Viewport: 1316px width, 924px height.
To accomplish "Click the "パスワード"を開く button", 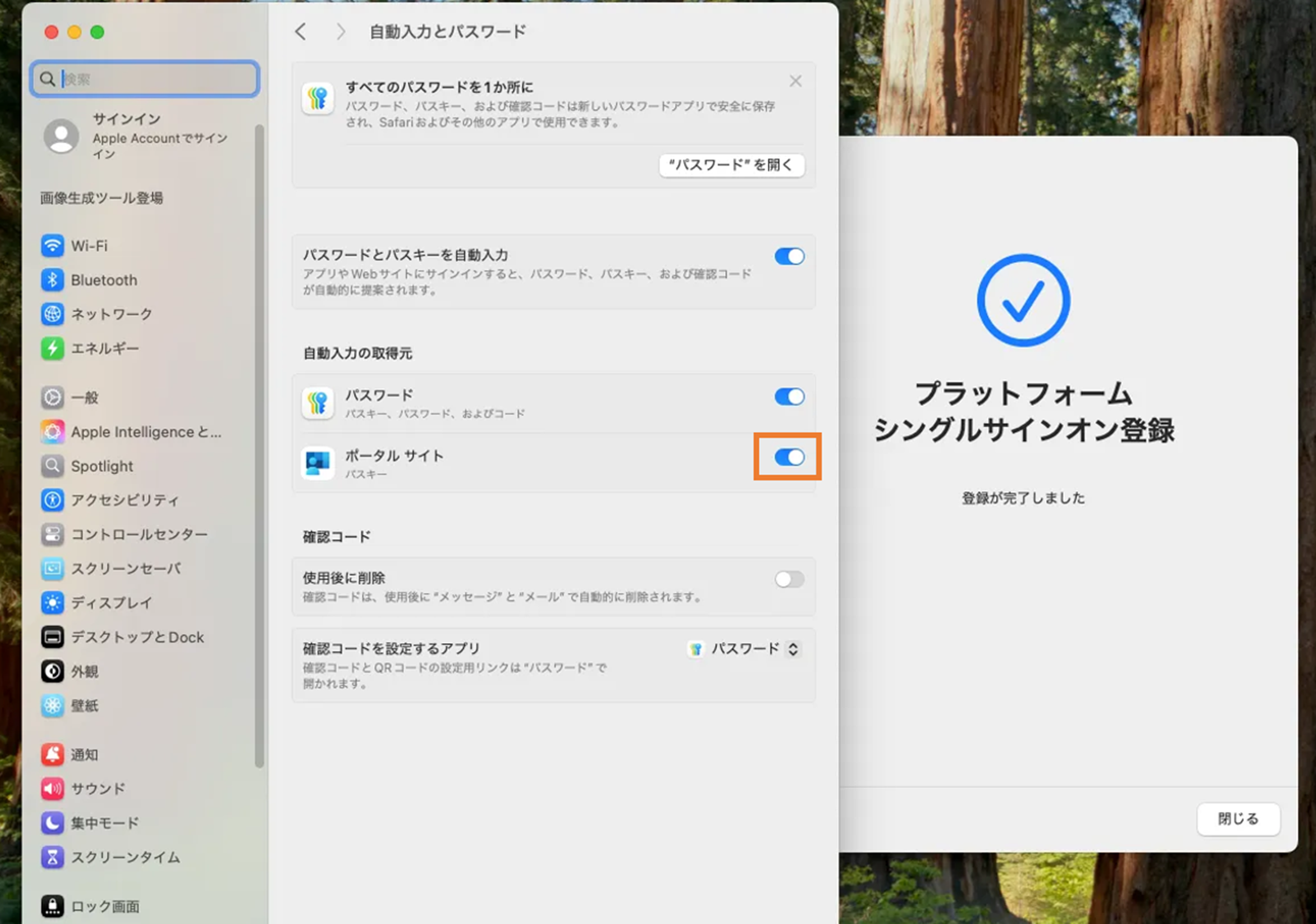I will coord(731,165).
